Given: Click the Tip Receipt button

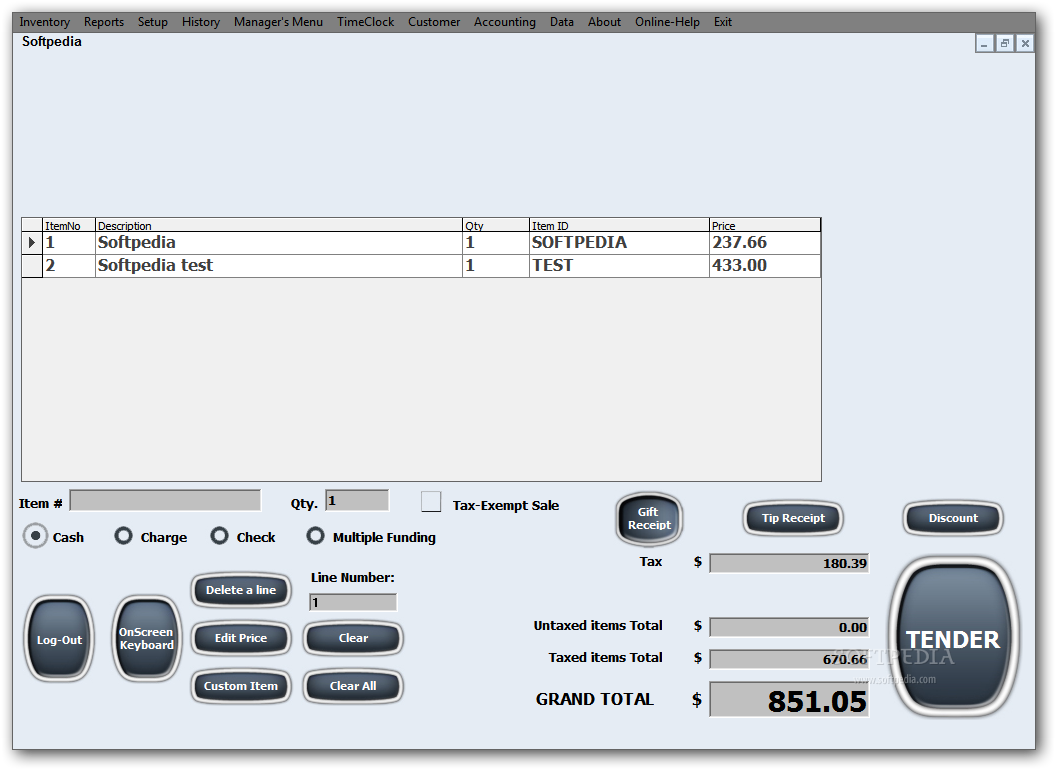Looking at the screenshot, I should pos(793,518).
